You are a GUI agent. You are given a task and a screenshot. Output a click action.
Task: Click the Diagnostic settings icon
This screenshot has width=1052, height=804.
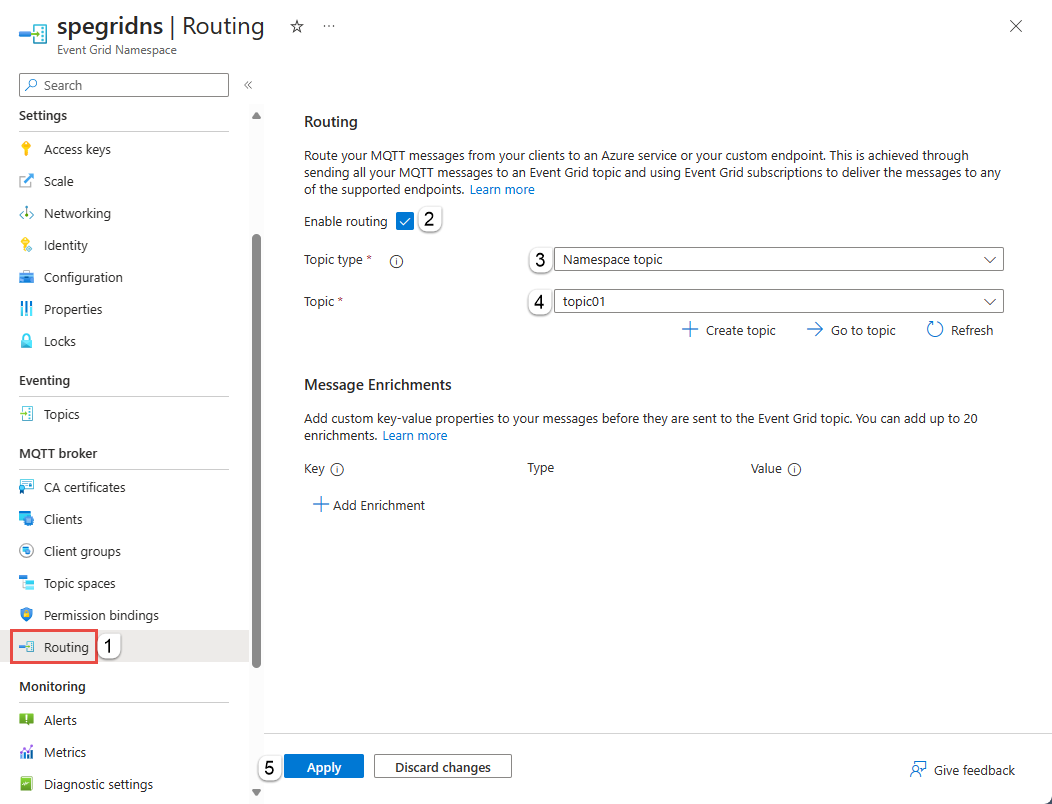pyautogui.click(x=26, y=784)
